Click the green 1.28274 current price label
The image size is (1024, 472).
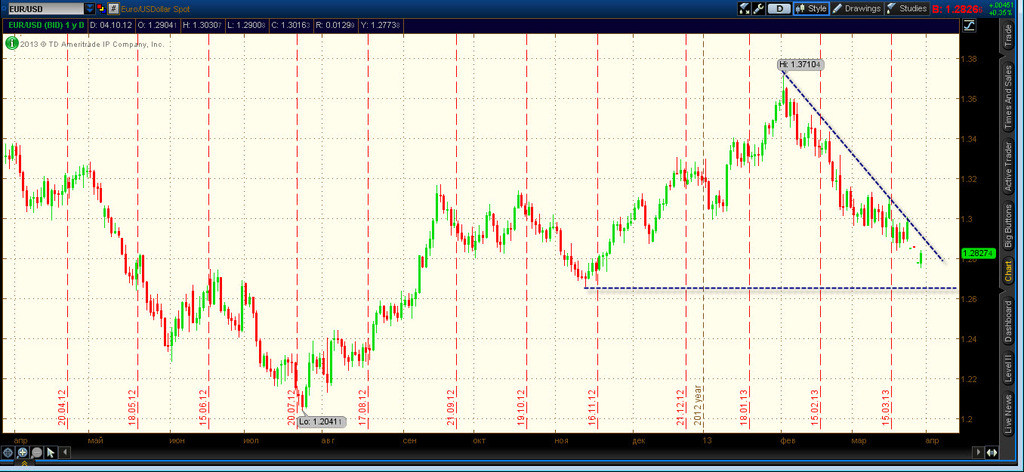[978, 252]
